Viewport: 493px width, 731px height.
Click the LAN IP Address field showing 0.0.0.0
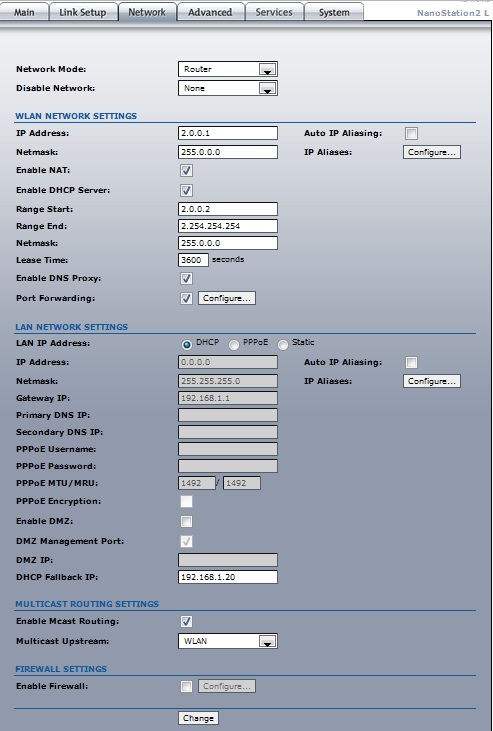click(228, 362)
